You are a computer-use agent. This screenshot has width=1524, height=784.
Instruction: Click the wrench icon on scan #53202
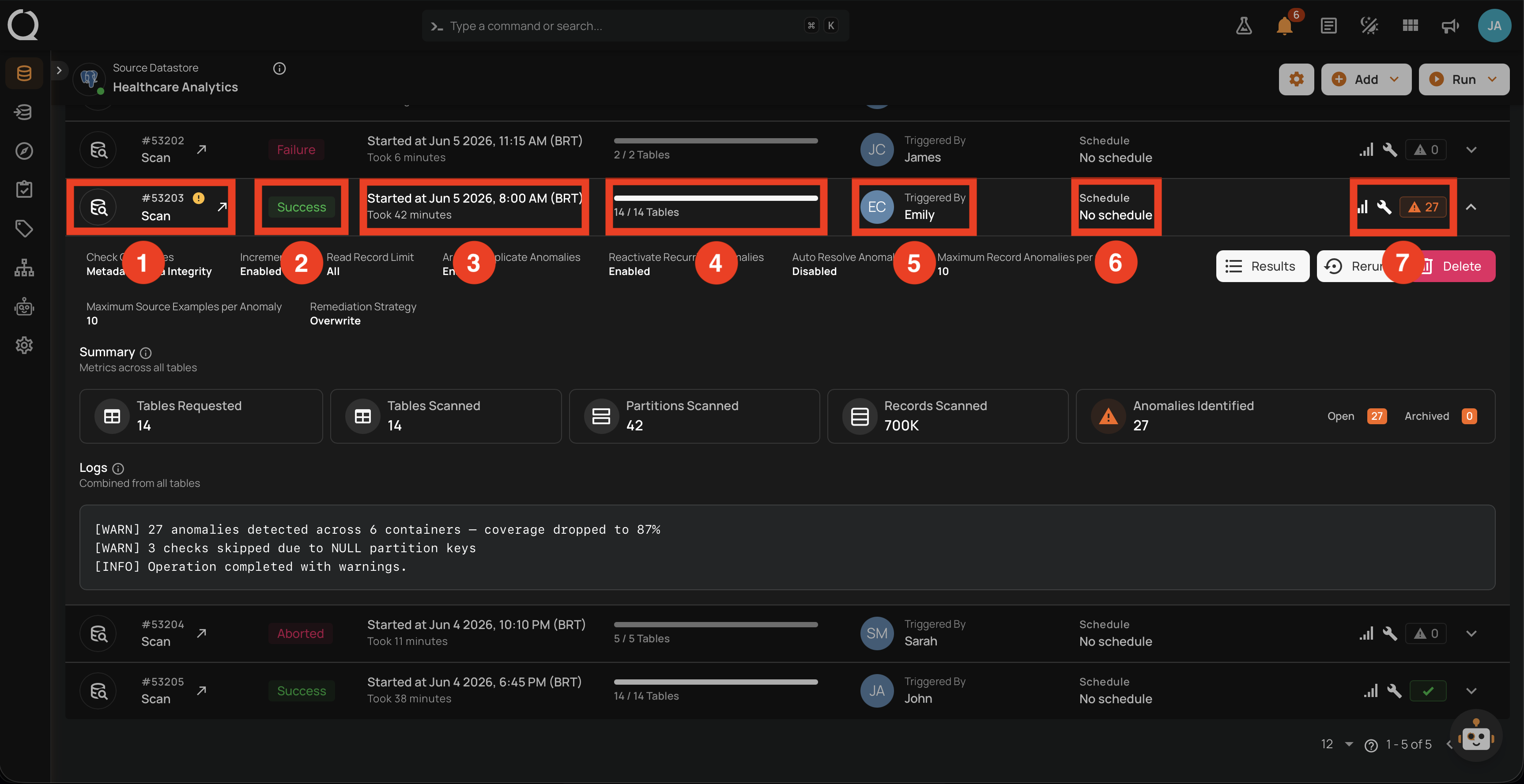tap(1390, 150)
